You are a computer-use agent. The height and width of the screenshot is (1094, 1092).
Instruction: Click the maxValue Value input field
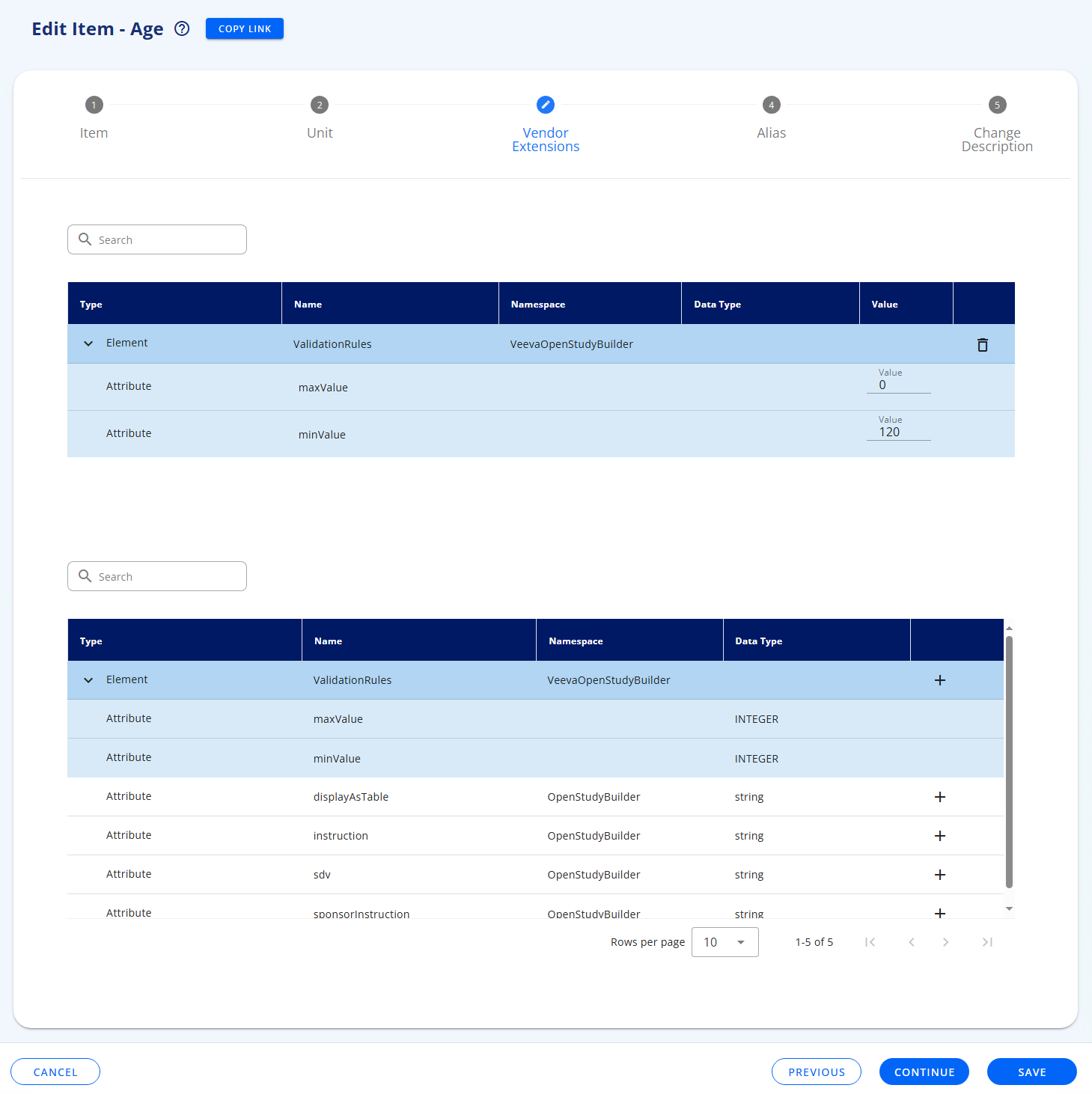click(898, 385)
